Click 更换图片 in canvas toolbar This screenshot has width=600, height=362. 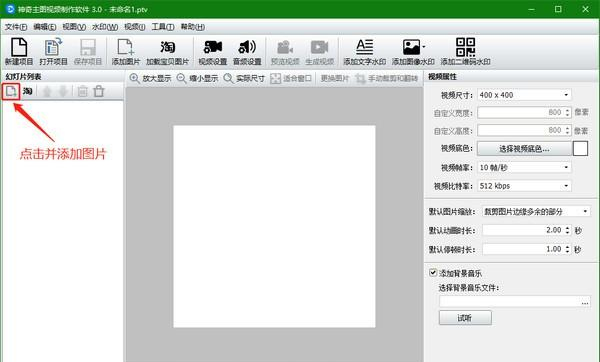tap(335, 78)
